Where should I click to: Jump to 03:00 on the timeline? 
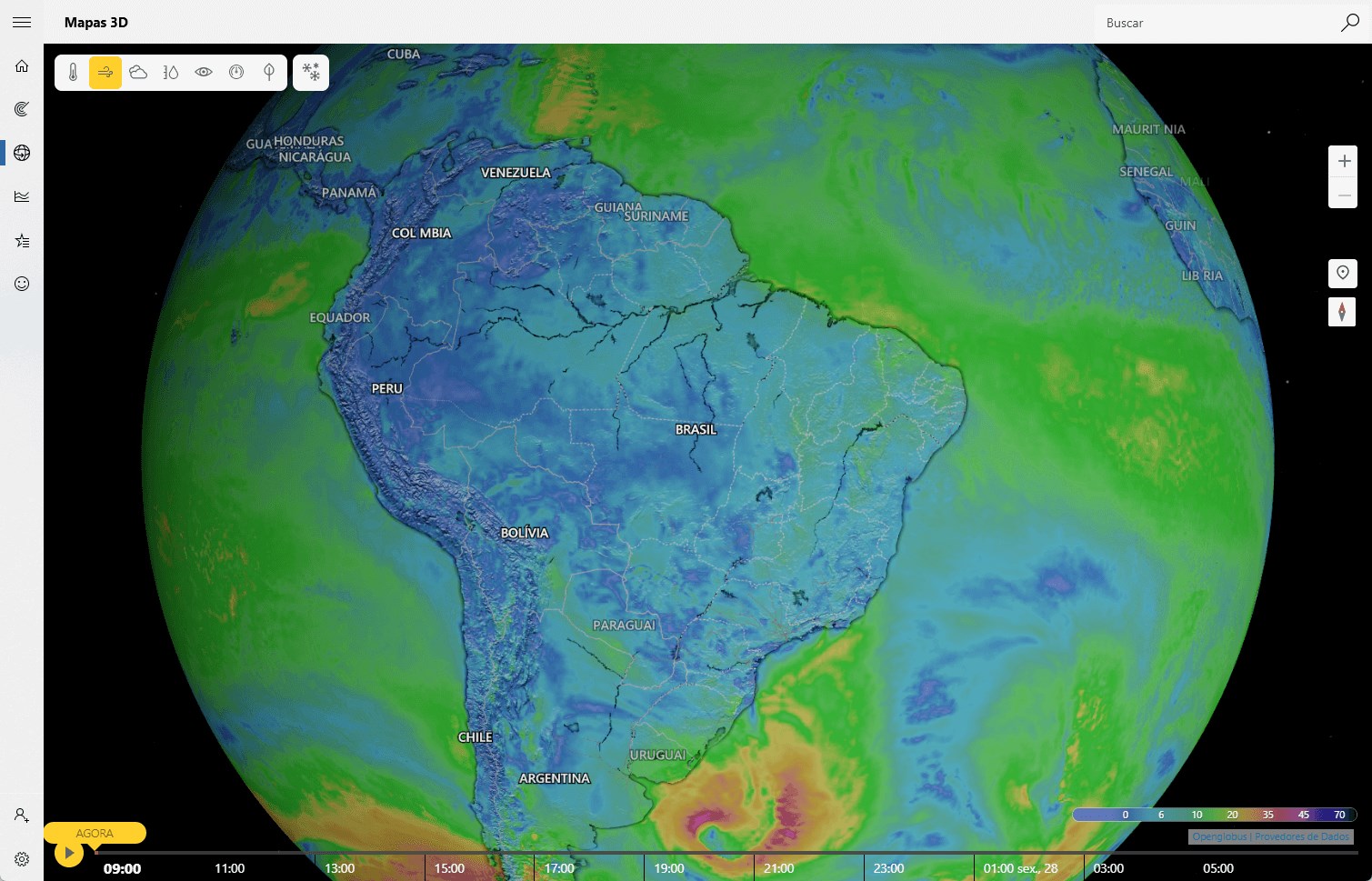point(1108,868)
